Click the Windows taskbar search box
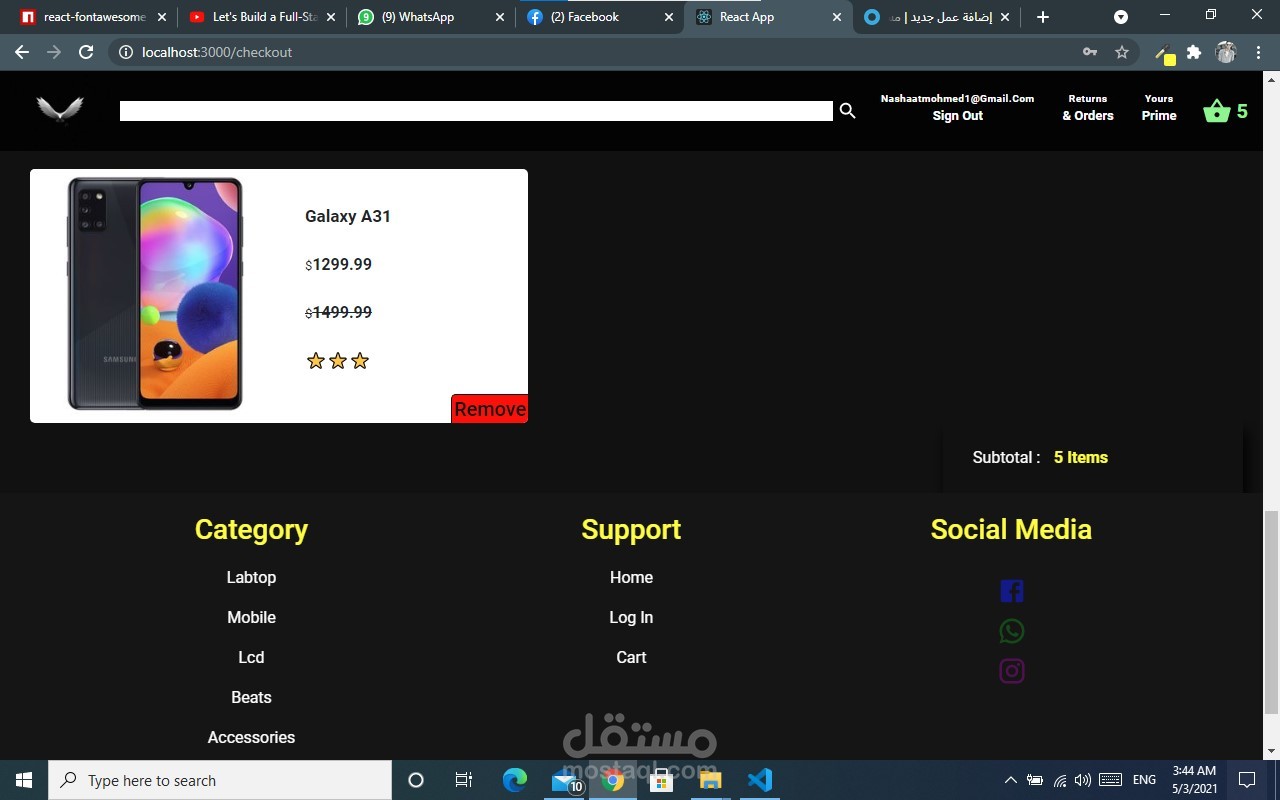 click(220, 780)
